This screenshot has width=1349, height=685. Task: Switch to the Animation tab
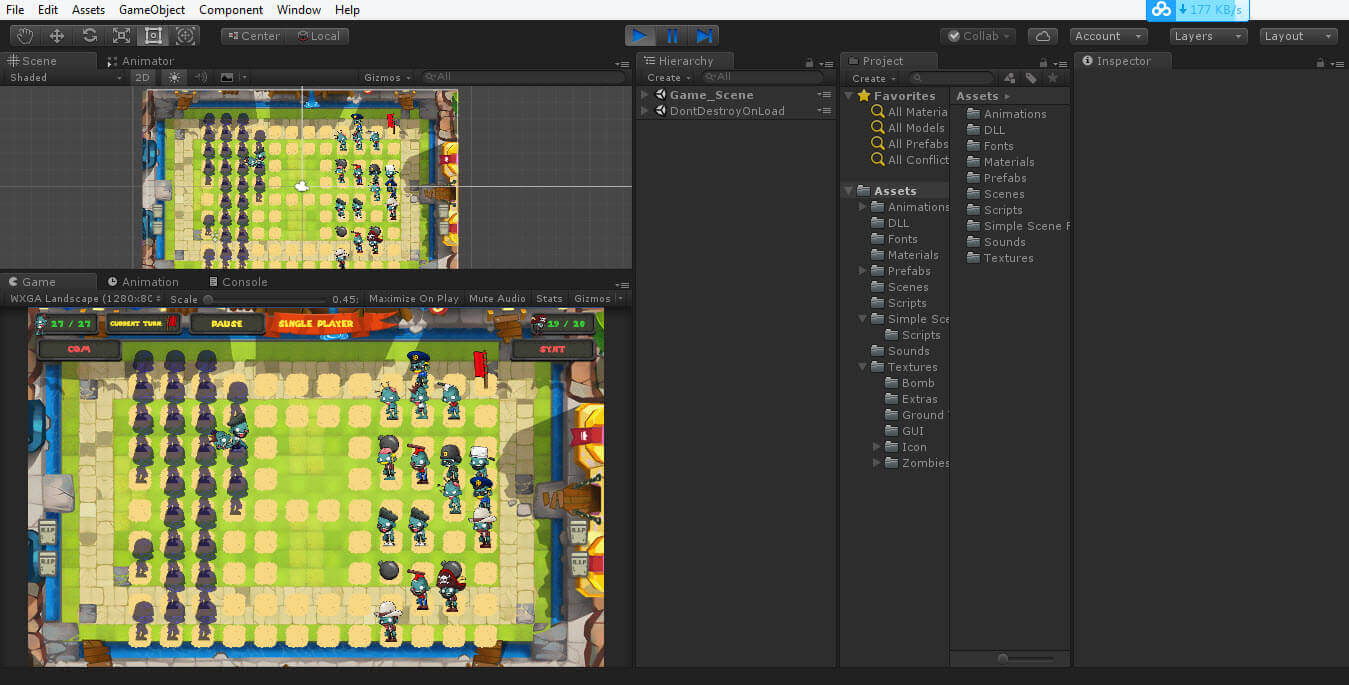143,282
